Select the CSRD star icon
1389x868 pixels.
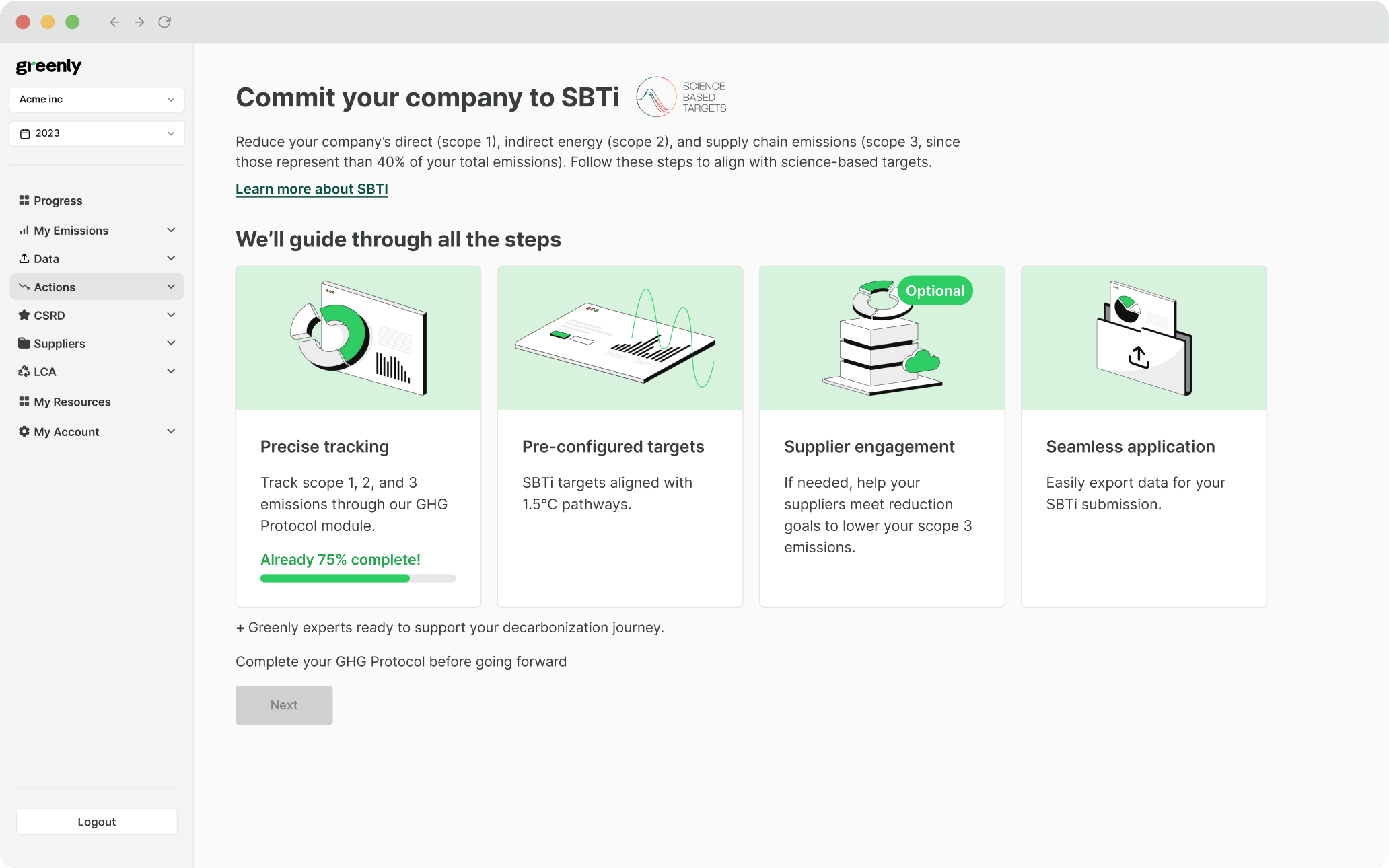[x=24, y=315]
